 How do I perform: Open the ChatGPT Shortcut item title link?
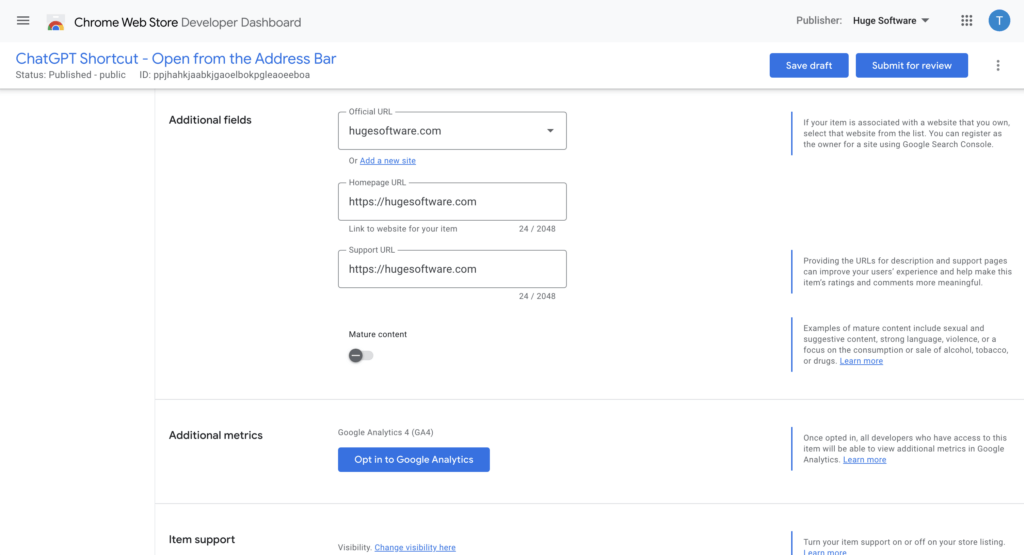(176, 59)
